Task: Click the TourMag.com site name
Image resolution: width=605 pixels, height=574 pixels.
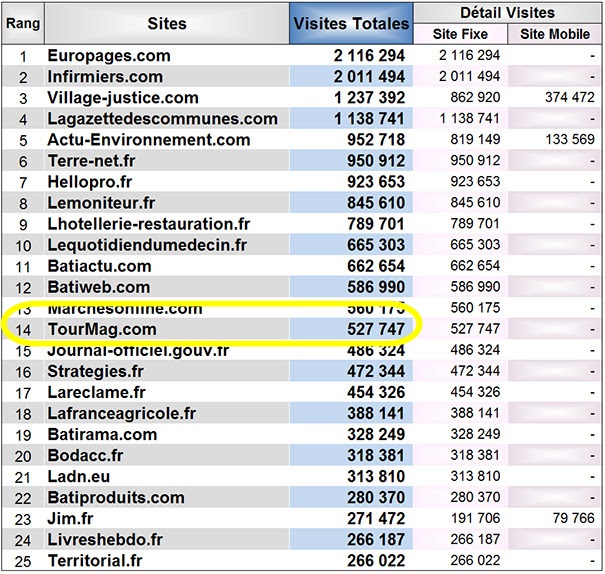Action: coord(102,329)
